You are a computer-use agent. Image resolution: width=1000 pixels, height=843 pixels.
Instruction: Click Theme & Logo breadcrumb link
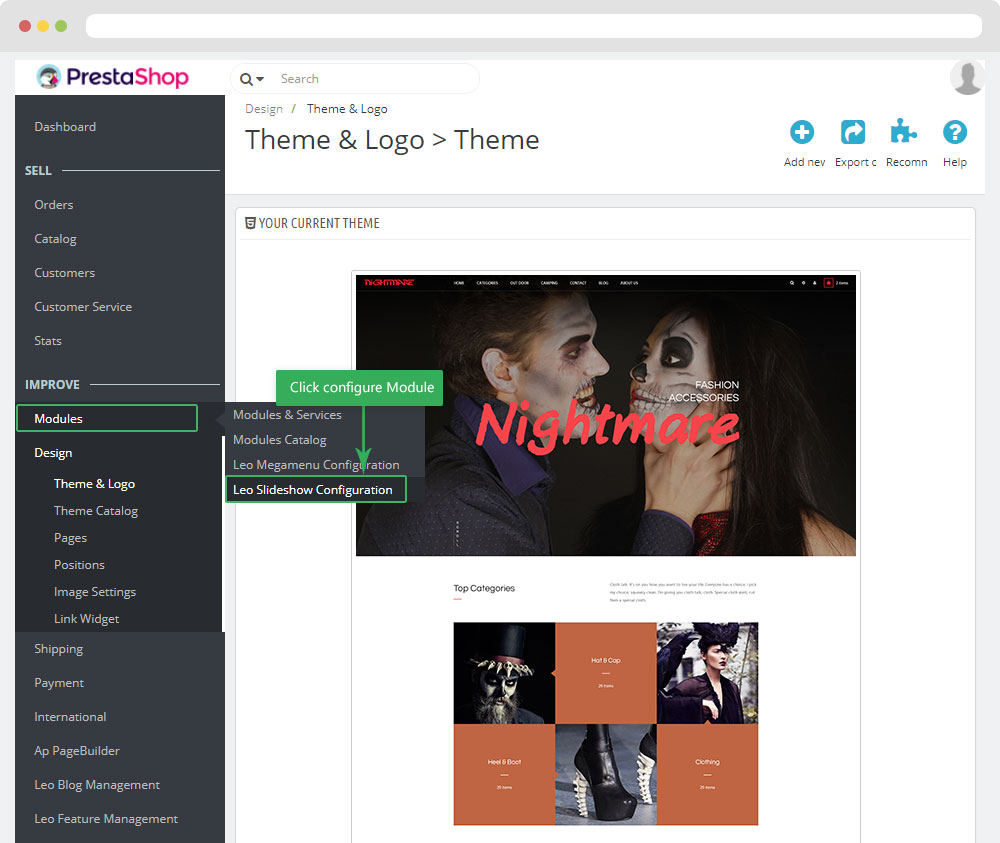[347, 109]
